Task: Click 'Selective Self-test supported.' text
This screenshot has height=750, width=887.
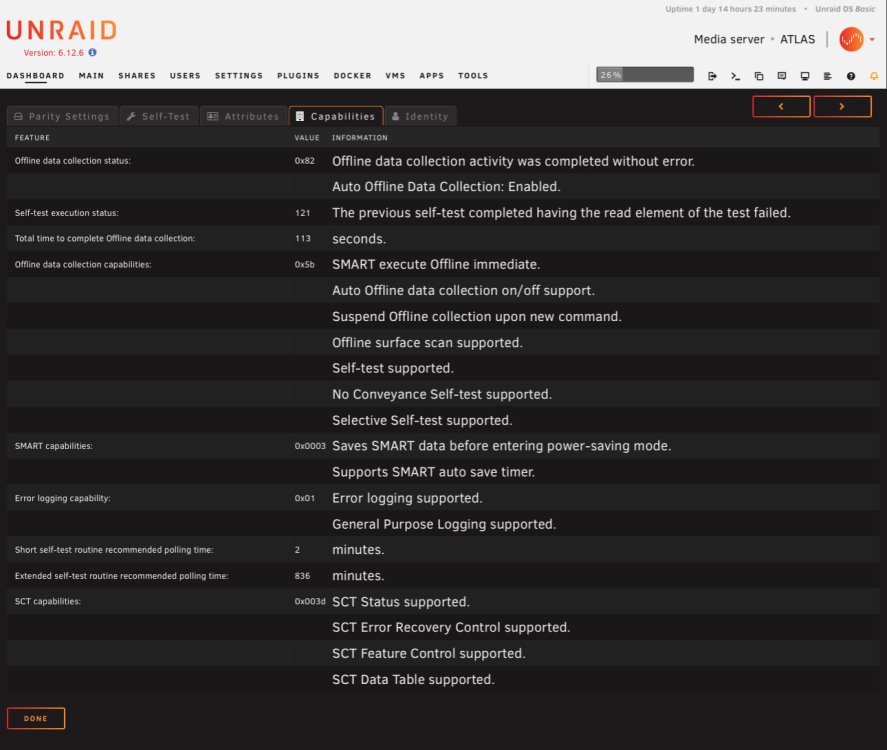Action: (422, 420)
